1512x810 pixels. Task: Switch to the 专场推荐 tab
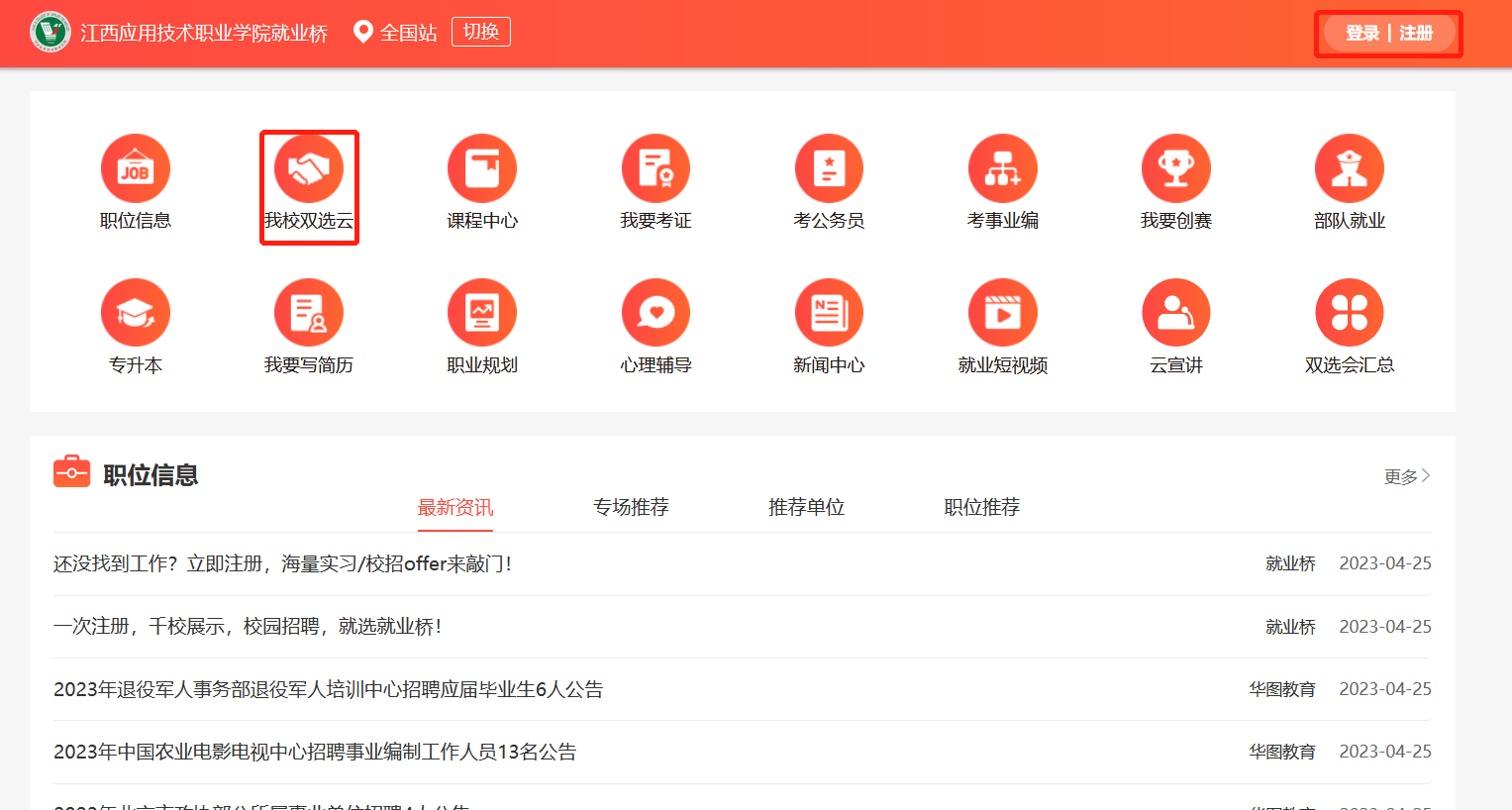[631, 507]
